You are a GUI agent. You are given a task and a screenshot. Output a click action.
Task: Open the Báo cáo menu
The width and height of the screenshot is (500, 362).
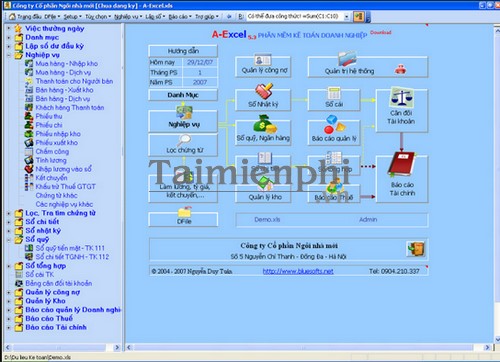point(180,16)
